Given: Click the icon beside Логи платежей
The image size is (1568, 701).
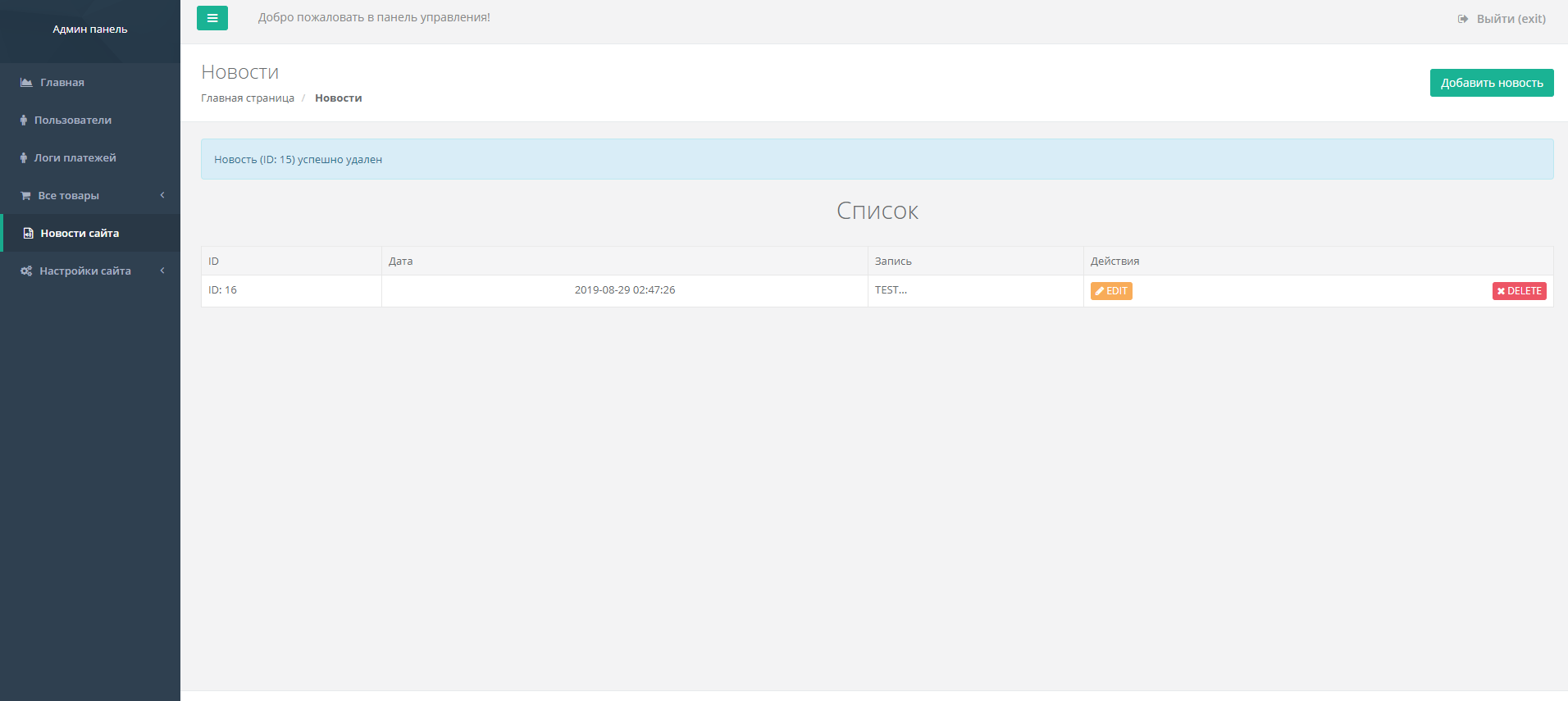Looking at the screenshot, I should tap(24, 158).
